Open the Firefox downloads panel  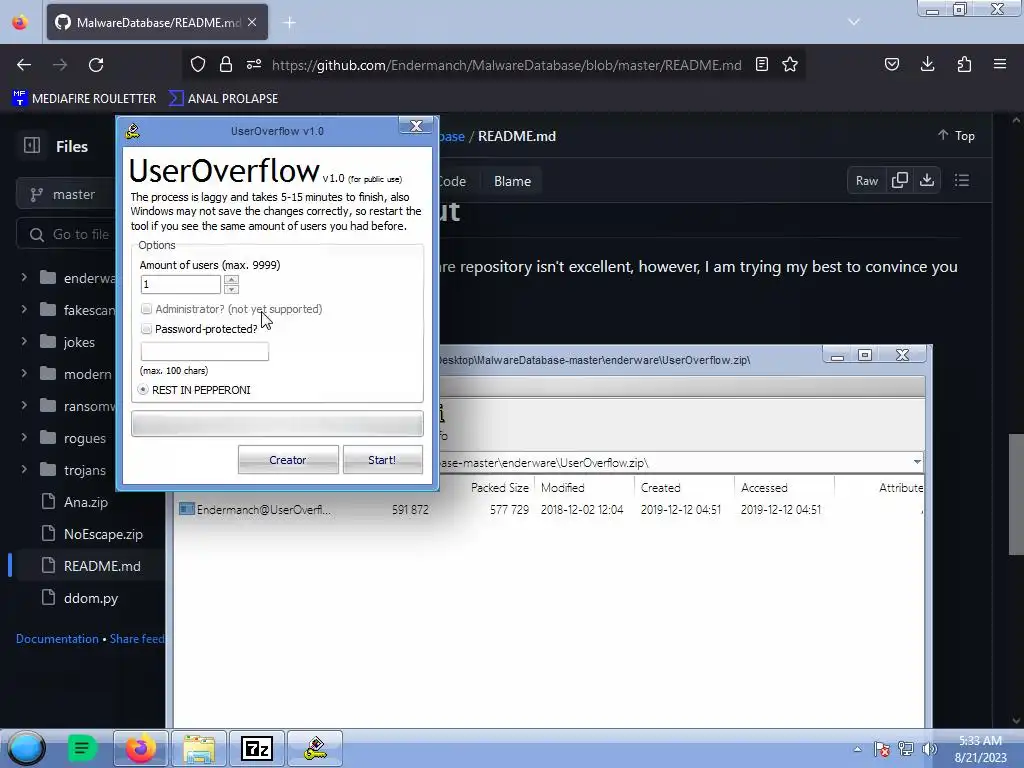click(x=927, y=64)
